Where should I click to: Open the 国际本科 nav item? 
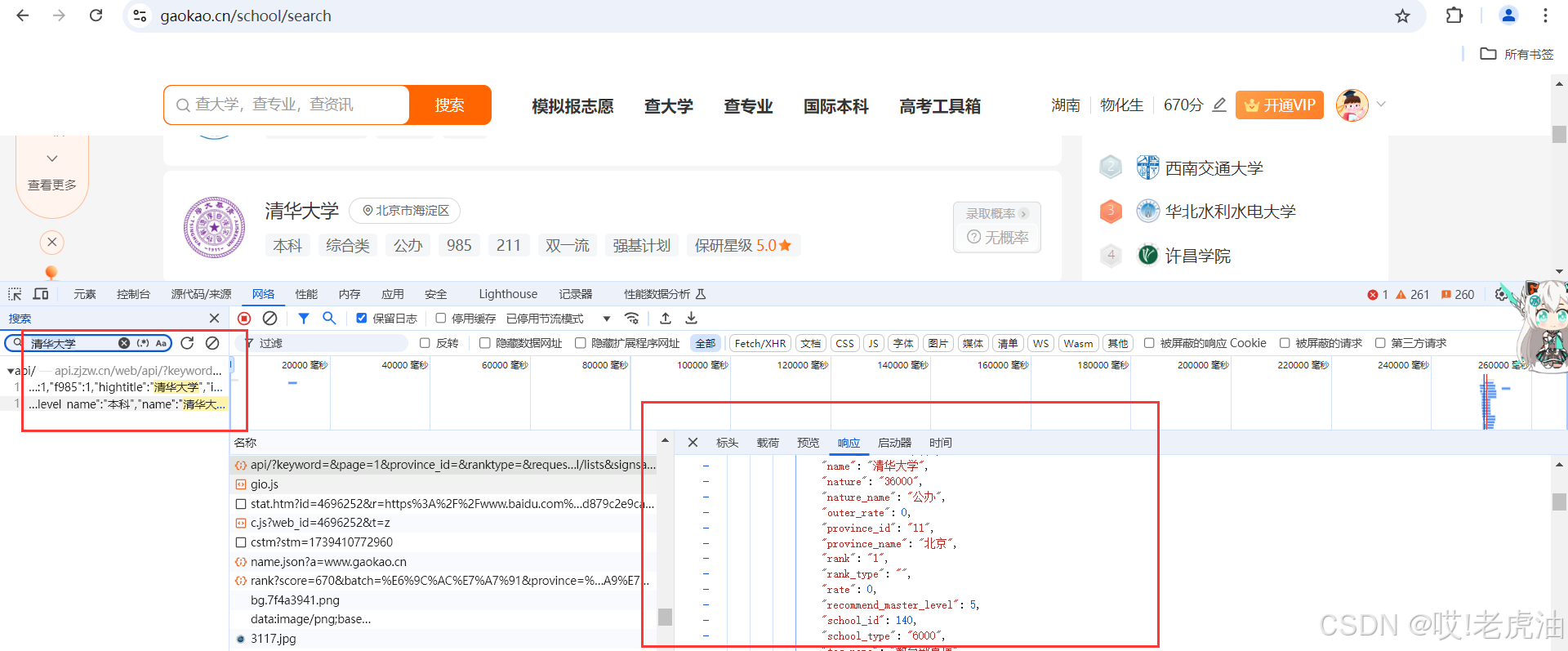[835, 106]
